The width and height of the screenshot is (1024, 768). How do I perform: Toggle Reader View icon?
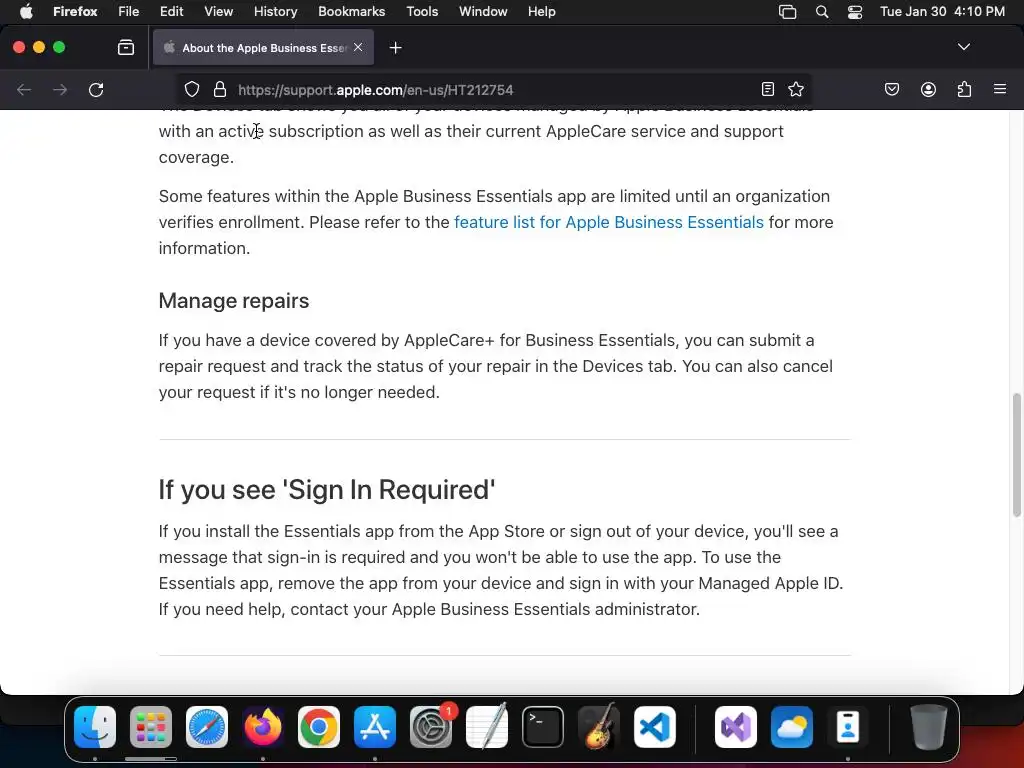click(x=768, y=89)
